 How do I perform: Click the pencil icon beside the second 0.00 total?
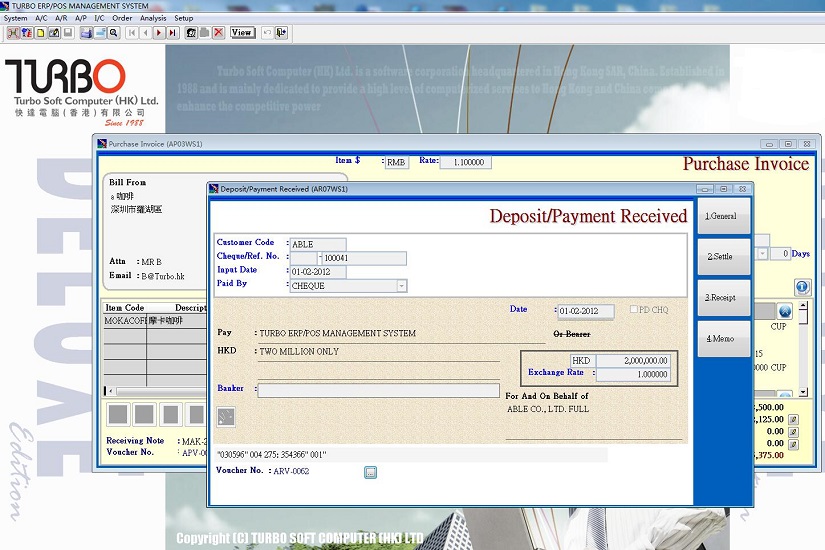[793, 444]
